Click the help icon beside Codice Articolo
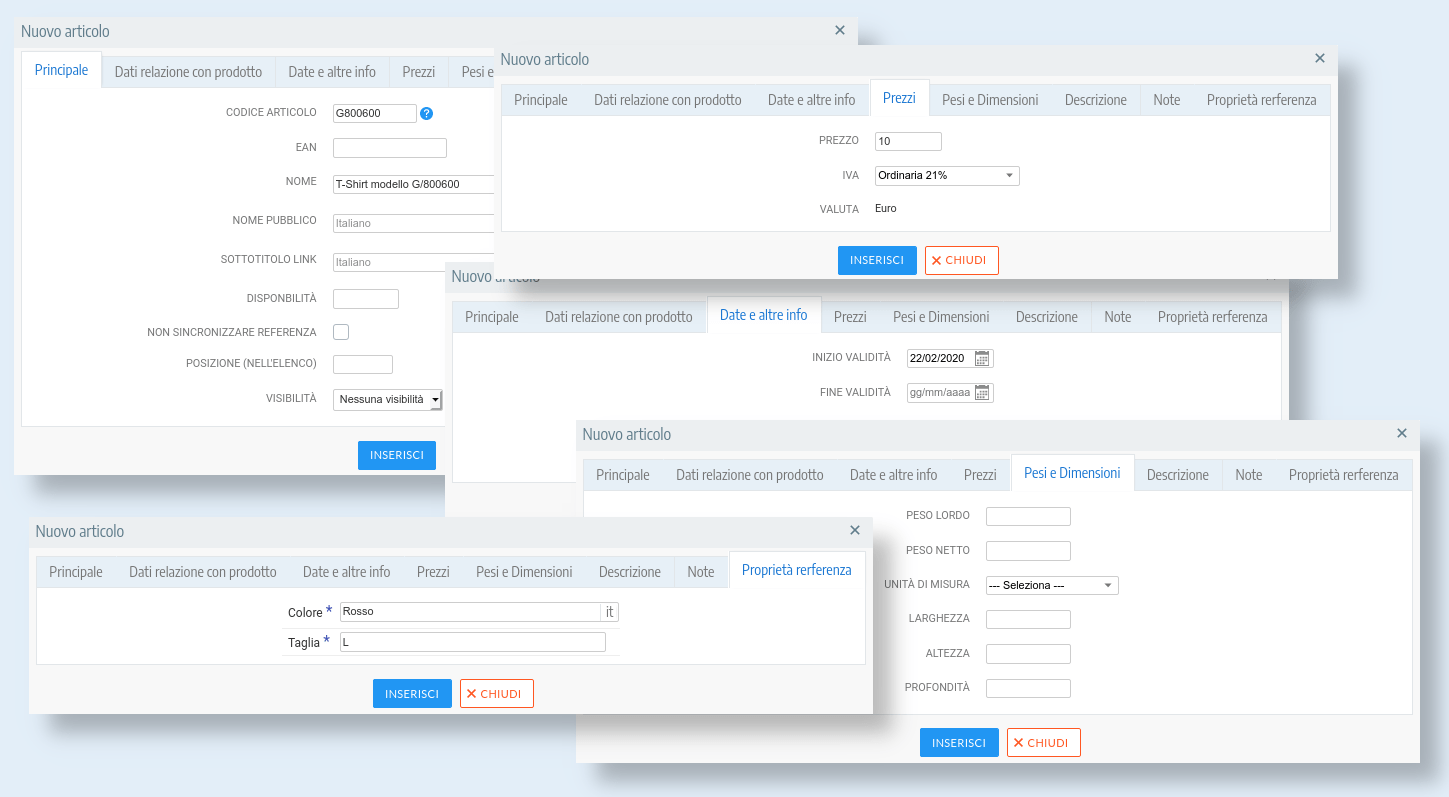 pos(426,113)
